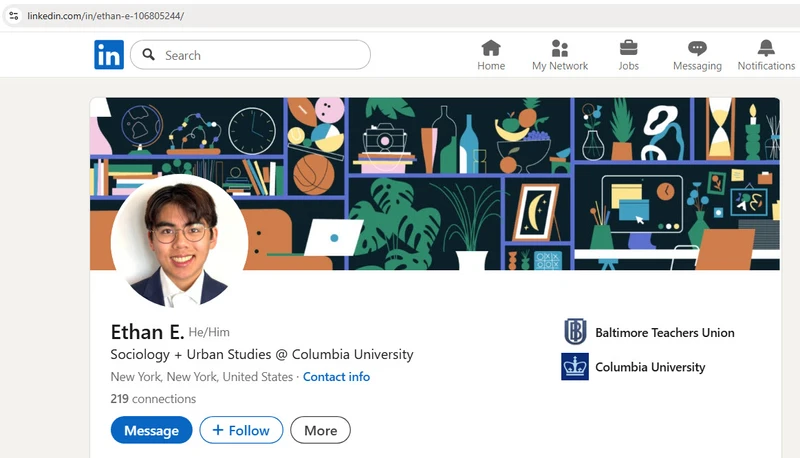The width and height of the screenshot is (800, 458).
Task: Open the Baltimore Teachers Union text link
Action: [664, 333]
